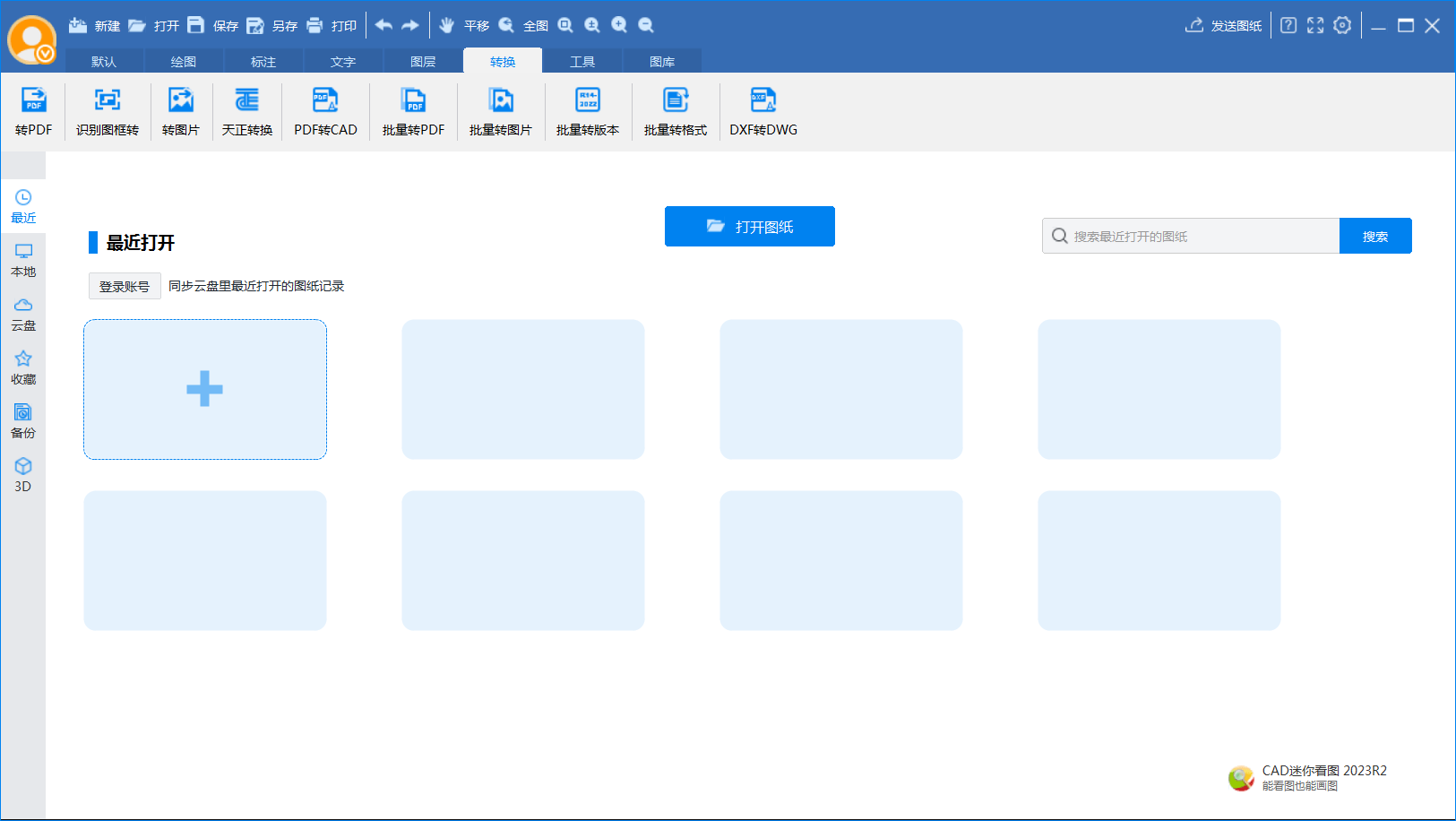Open the 3D view sidebar item
This screenshot has width=1456, height=821.
click(x=23, y=474)
